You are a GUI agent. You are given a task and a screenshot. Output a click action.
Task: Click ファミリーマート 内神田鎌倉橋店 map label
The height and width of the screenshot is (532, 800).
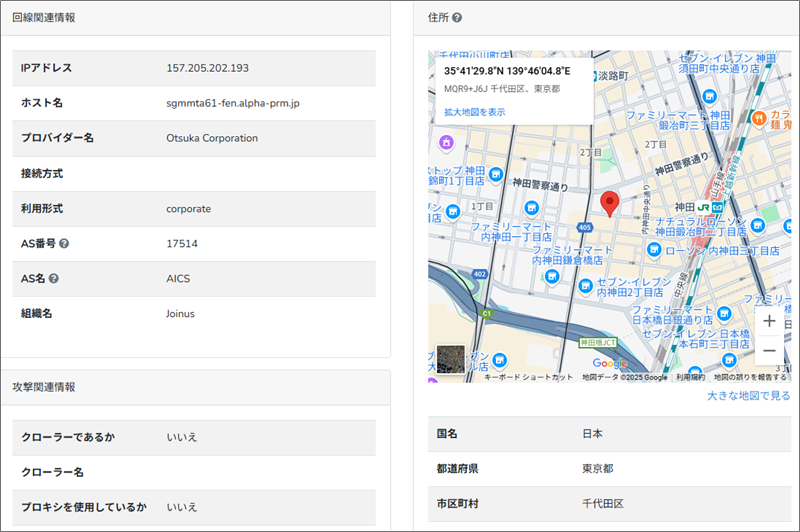tap(571, 255)
